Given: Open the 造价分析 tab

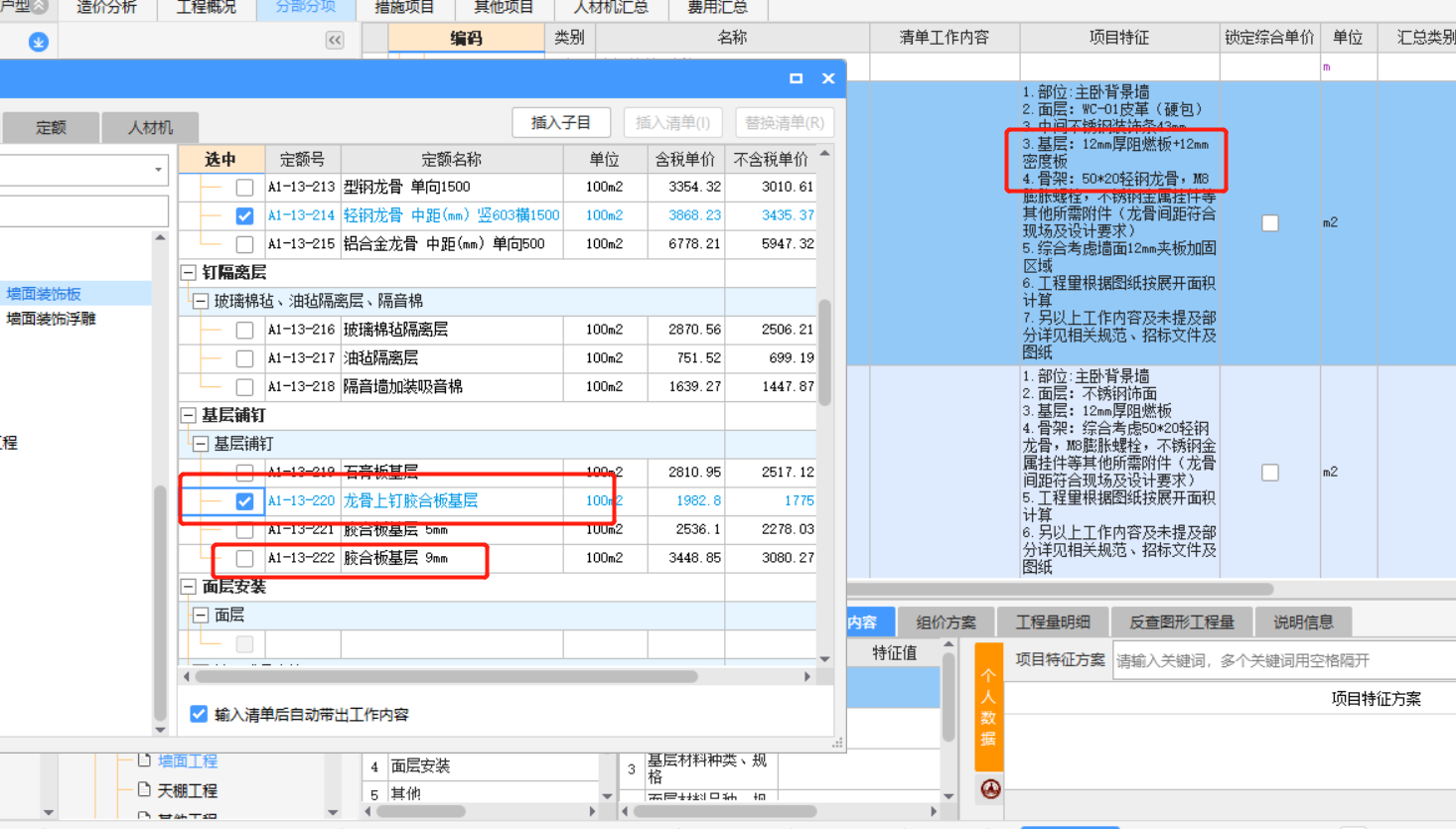Looking at the screenshot, I should pyautogui.click(x=106, y=8).
